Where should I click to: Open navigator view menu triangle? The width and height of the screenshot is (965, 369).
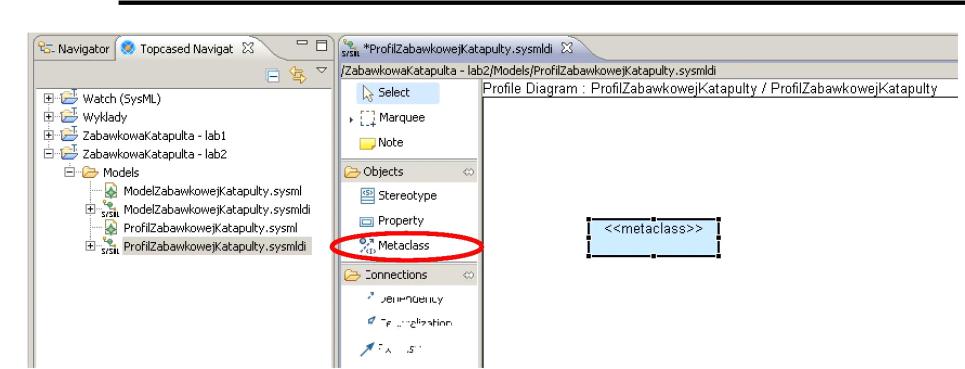(321, 71)
